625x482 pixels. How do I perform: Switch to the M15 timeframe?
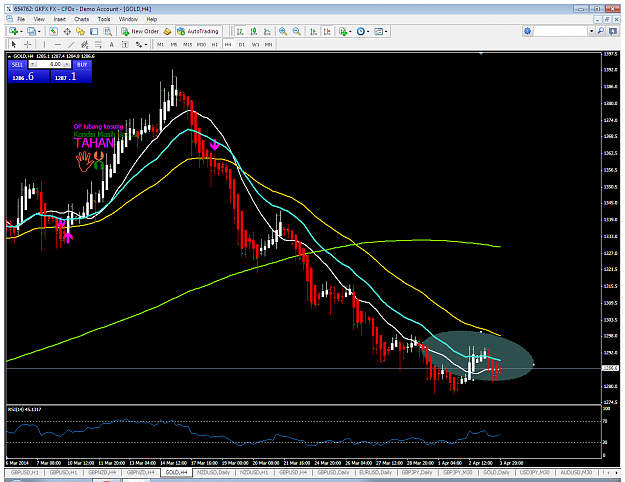point(187,45)
